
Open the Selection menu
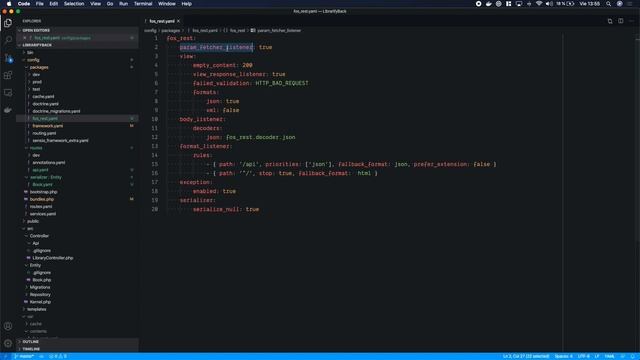(74, 4)
